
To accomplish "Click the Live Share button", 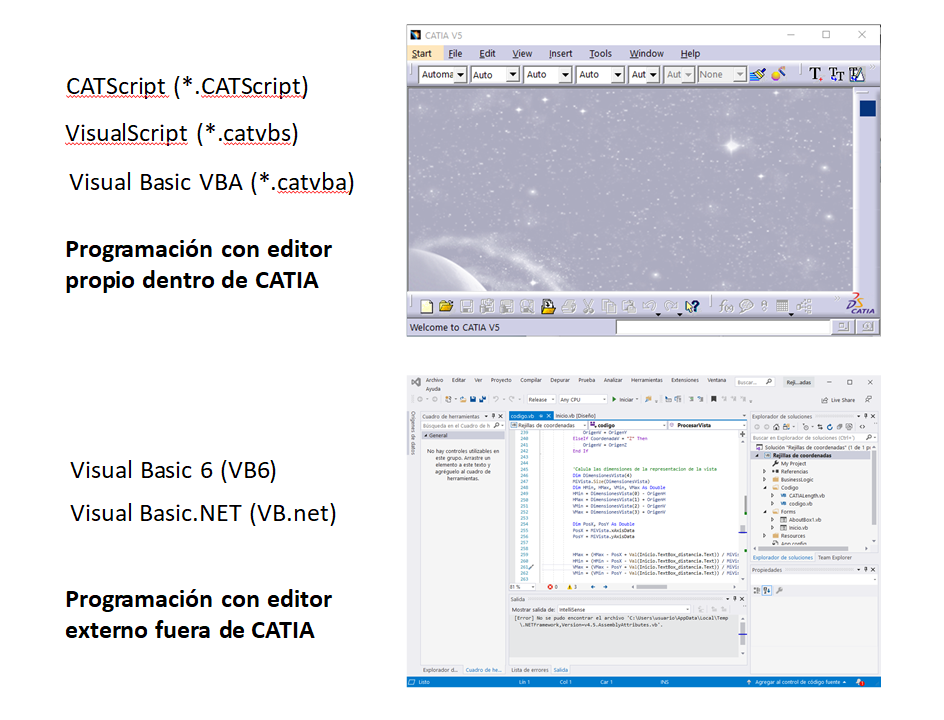I will click(837, 398).
